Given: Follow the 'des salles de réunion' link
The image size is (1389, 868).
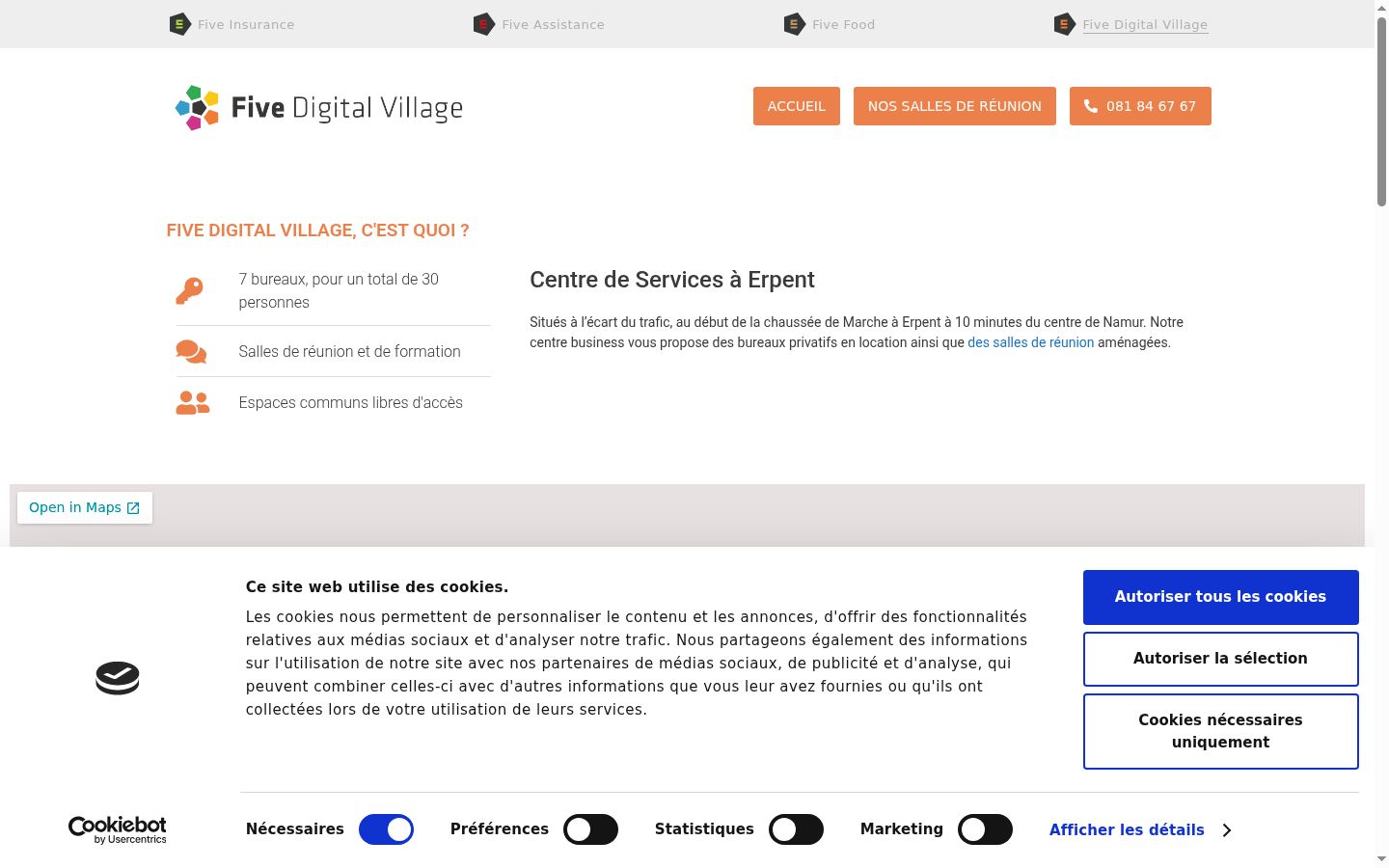Looking at the screenshot, I should click(1031, 342).
